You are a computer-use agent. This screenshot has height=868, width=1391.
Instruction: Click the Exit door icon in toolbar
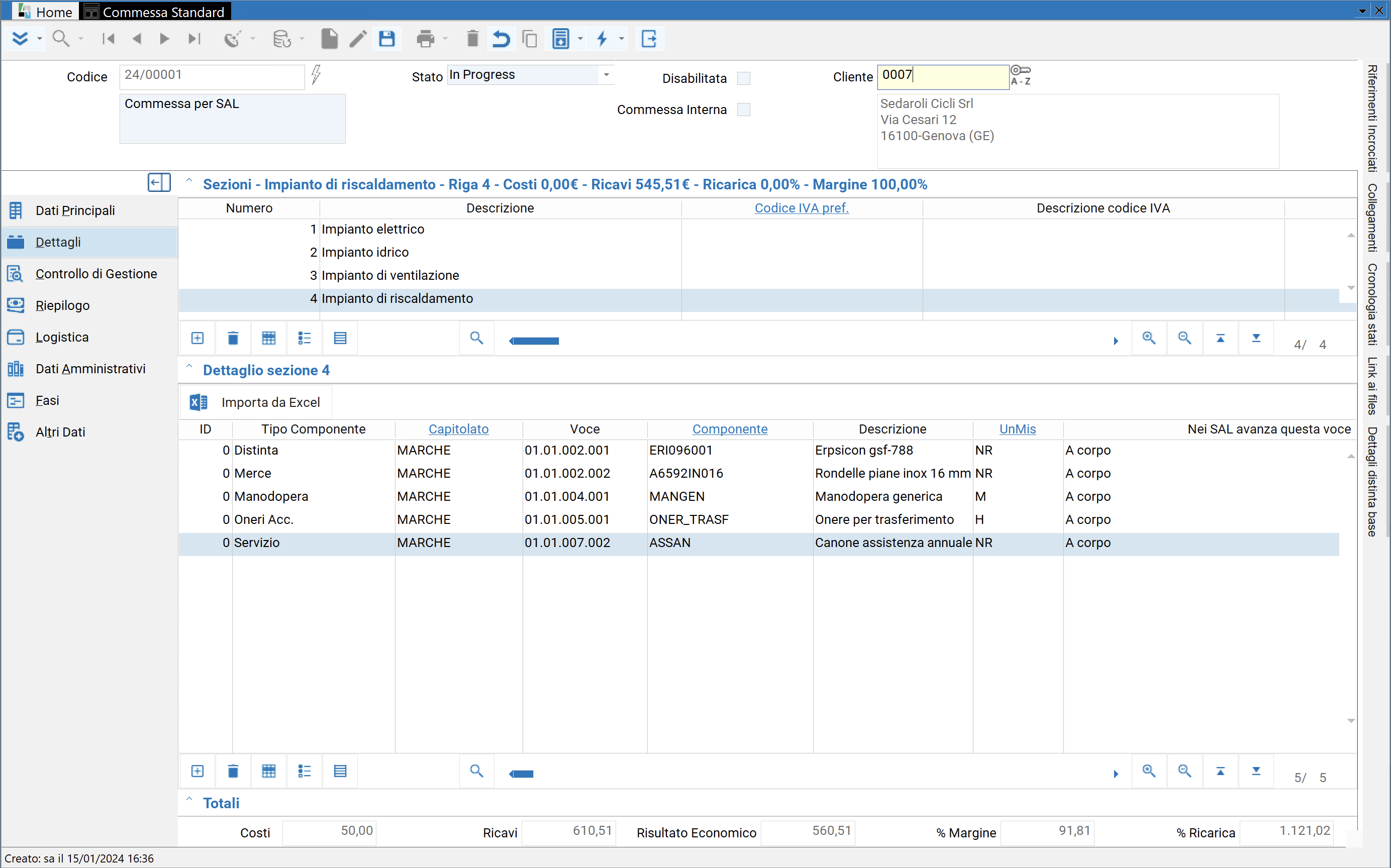coord(649,39)
